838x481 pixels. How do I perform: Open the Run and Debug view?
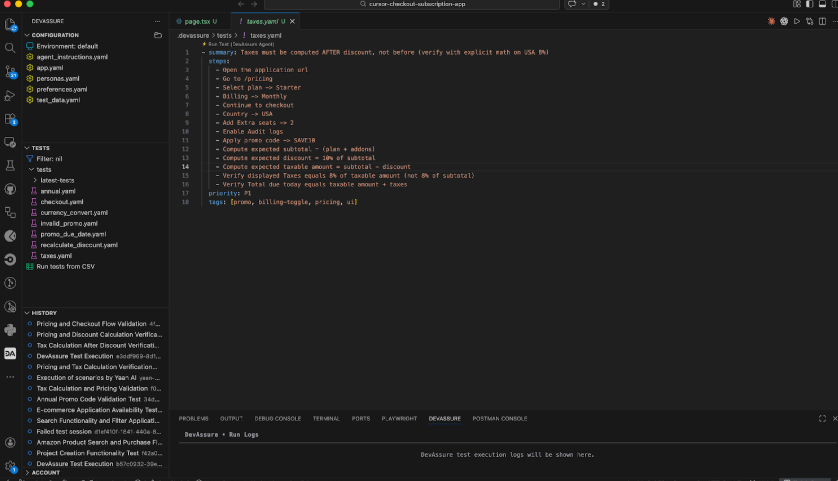tap(10, 95)
